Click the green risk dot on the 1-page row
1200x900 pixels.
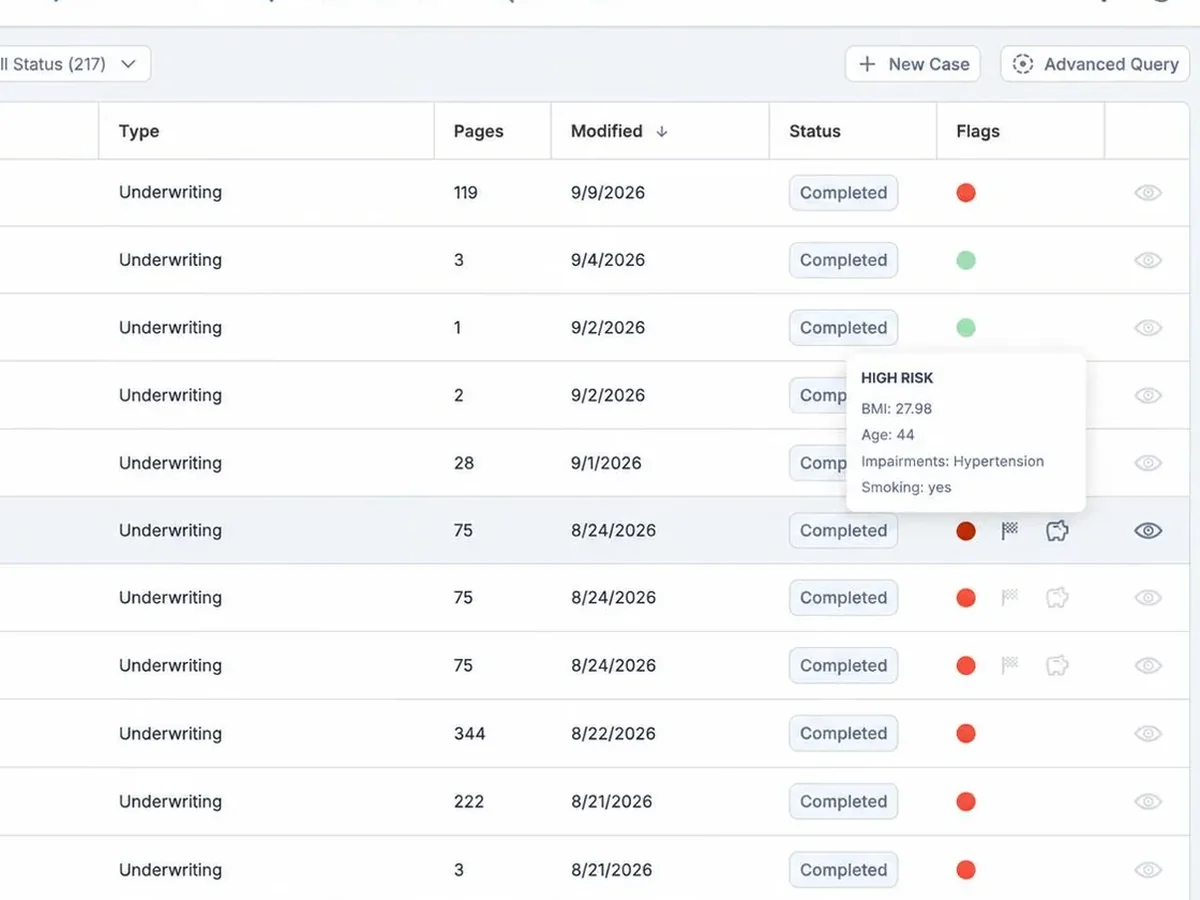pos(965,327)
